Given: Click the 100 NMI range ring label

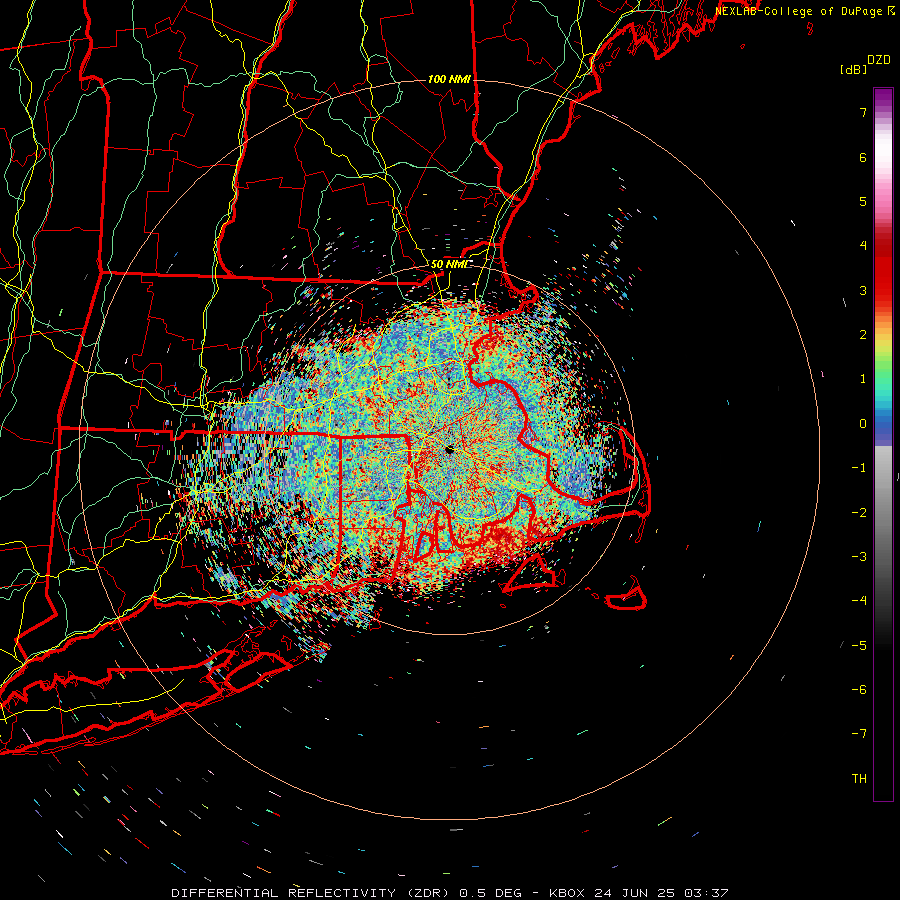Looking at the screenshot, I should (x=449, y=79).
